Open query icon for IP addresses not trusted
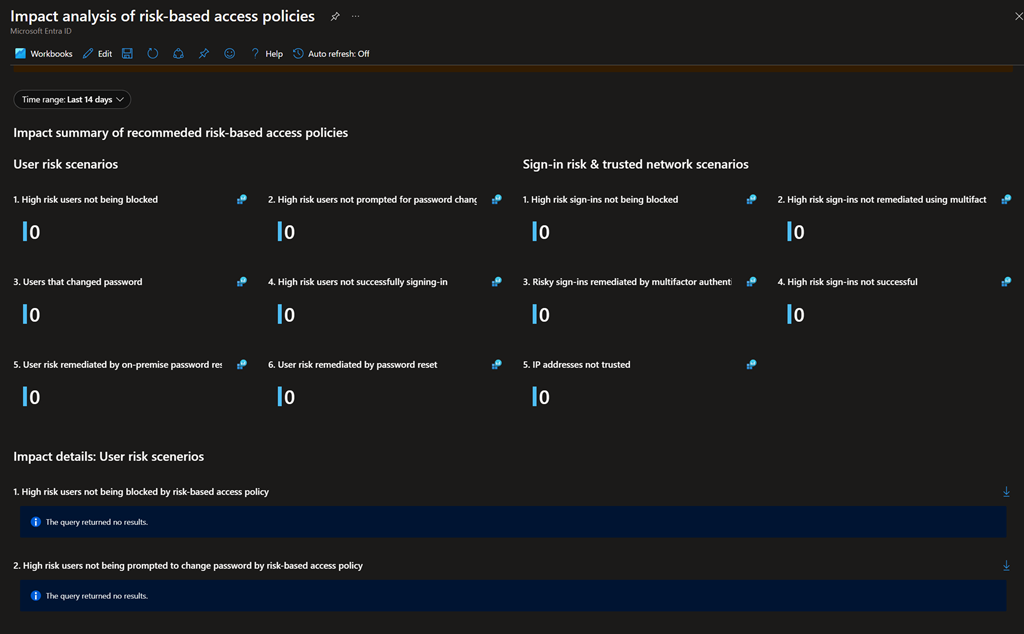 (751, 365)
